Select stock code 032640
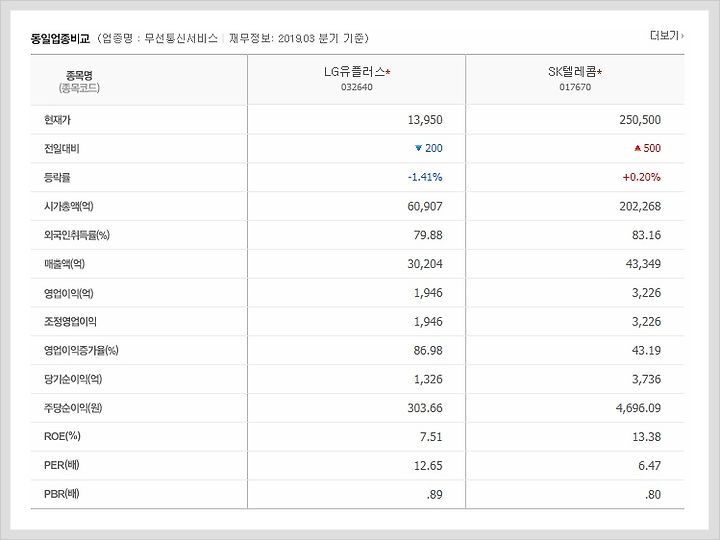The height and width of the screenshot is (540, 720). click(357, 87)
